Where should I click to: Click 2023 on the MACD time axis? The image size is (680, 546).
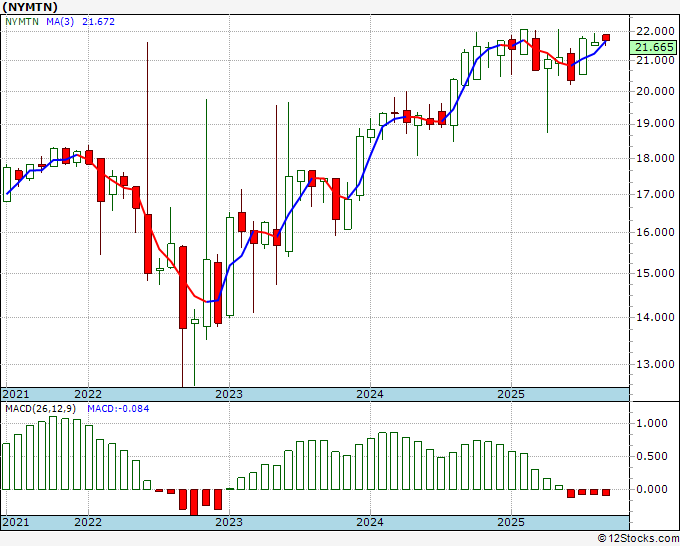pyautogui.click(x=229, y=522)
